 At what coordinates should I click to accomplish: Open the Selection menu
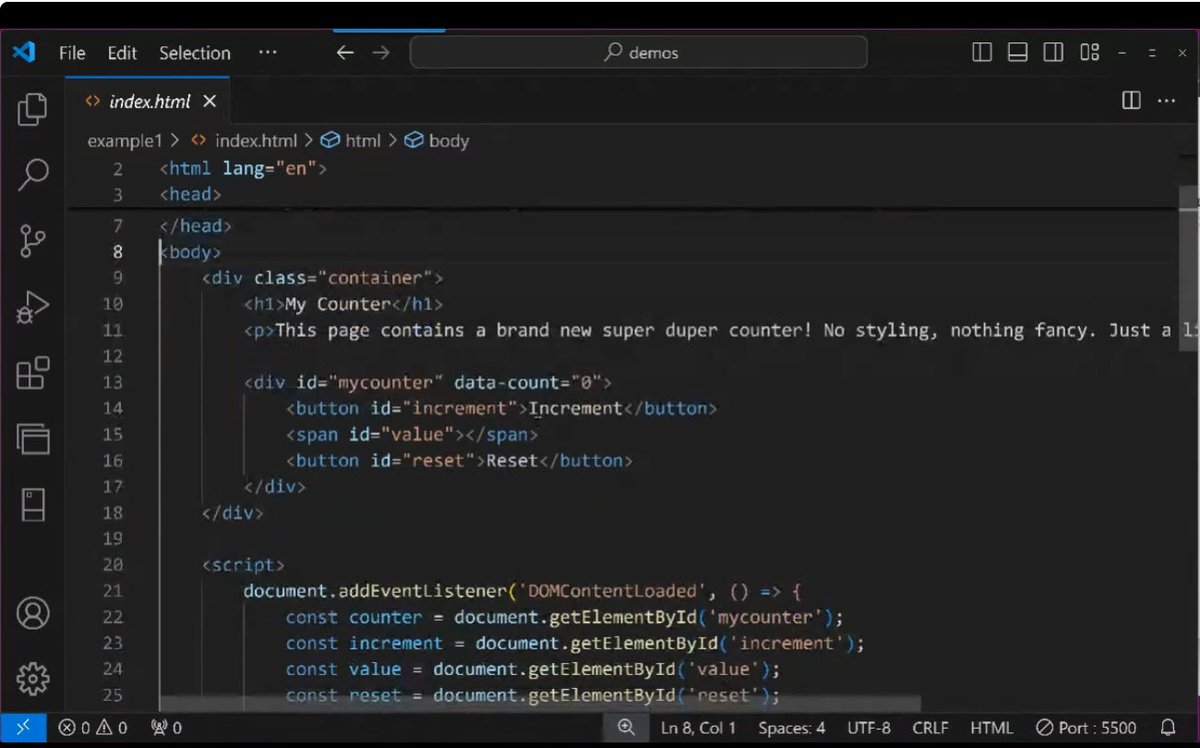[194, 53]
